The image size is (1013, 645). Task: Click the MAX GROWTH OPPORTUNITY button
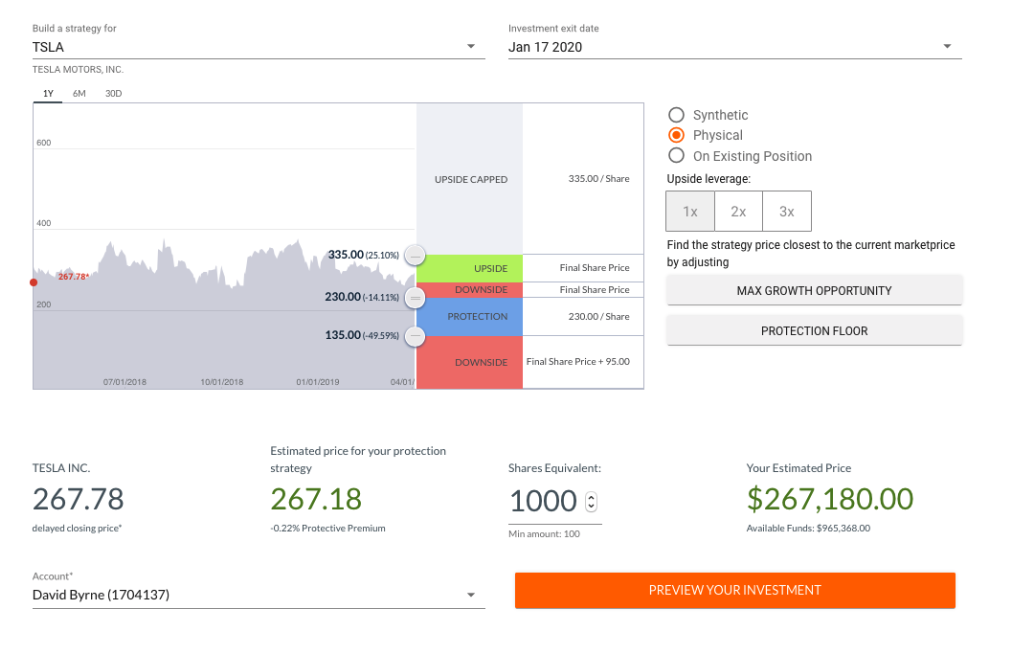click(814, 291)
